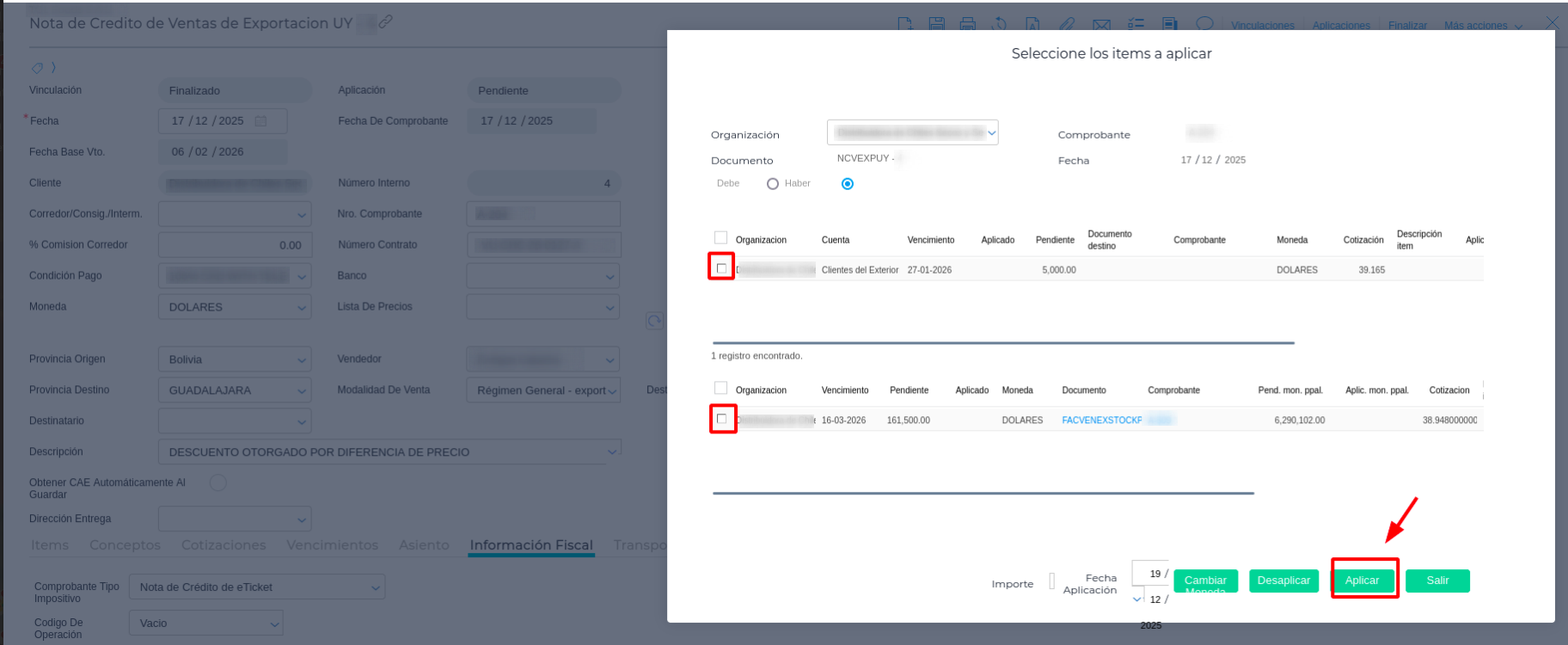The height and width of the screenshot is (645, 1568).
Task: Click the new document icon in toolbar
Action: coord(905,24)
